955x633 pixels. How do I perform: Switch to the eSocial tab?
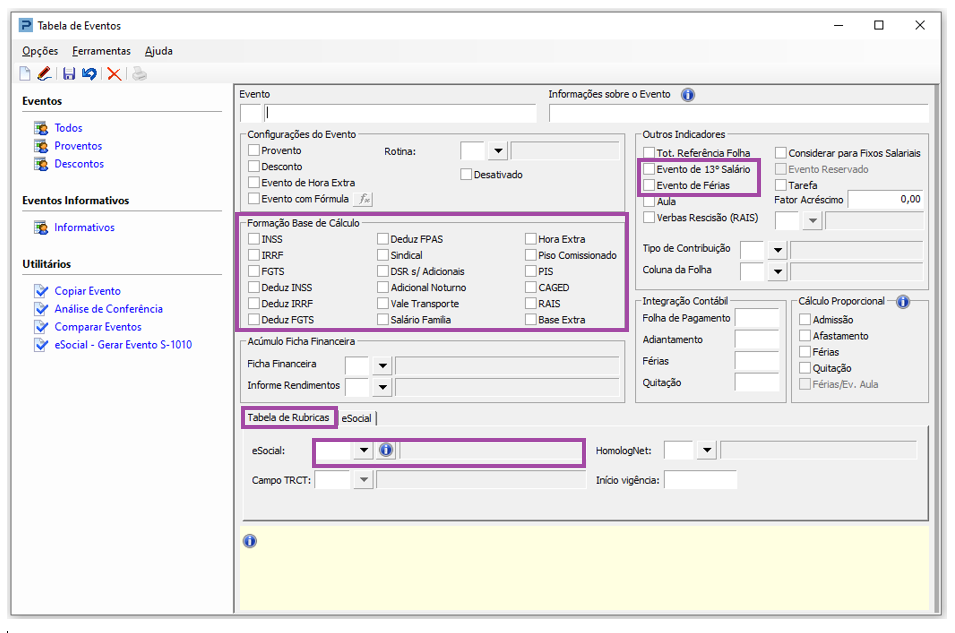pos(356,418)
